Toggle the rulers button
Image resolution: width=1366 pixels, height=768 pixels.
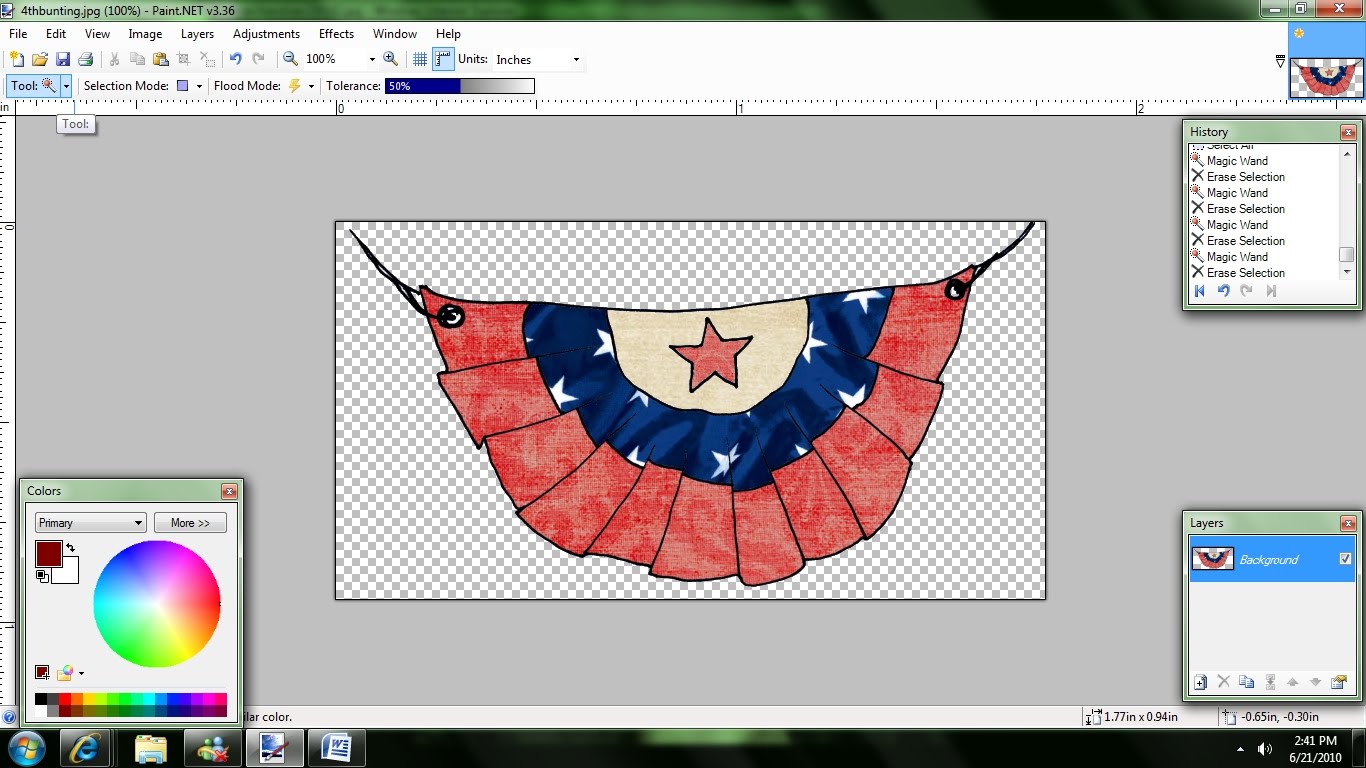point(442,59)
